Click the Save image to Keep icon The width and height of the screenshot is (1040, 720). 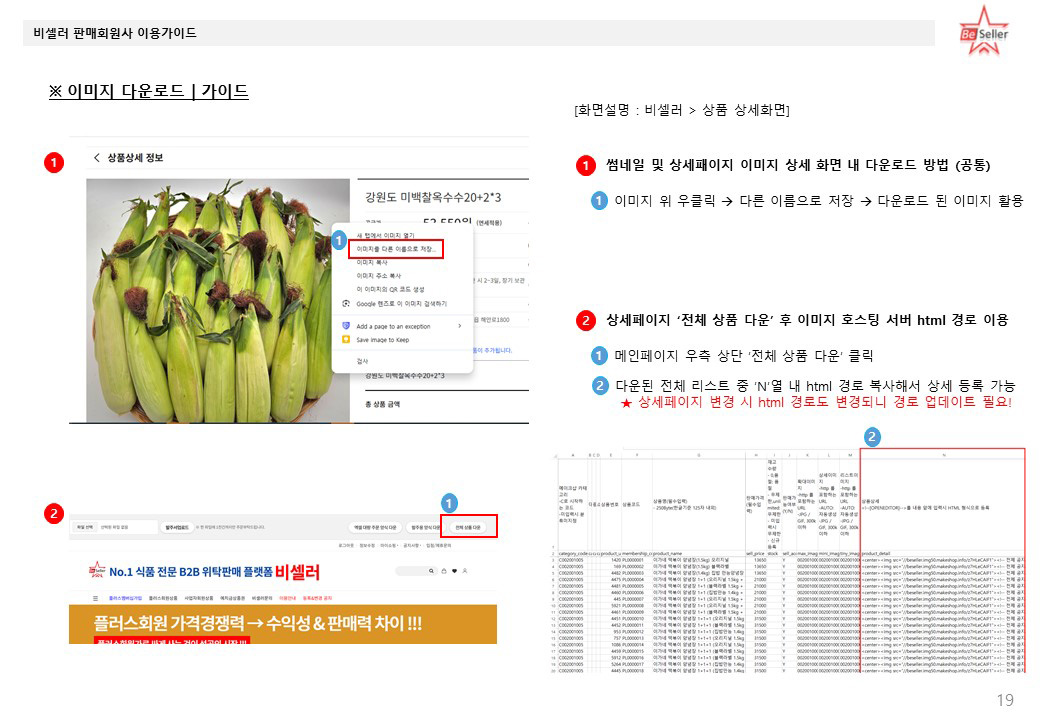click(346, 339)
